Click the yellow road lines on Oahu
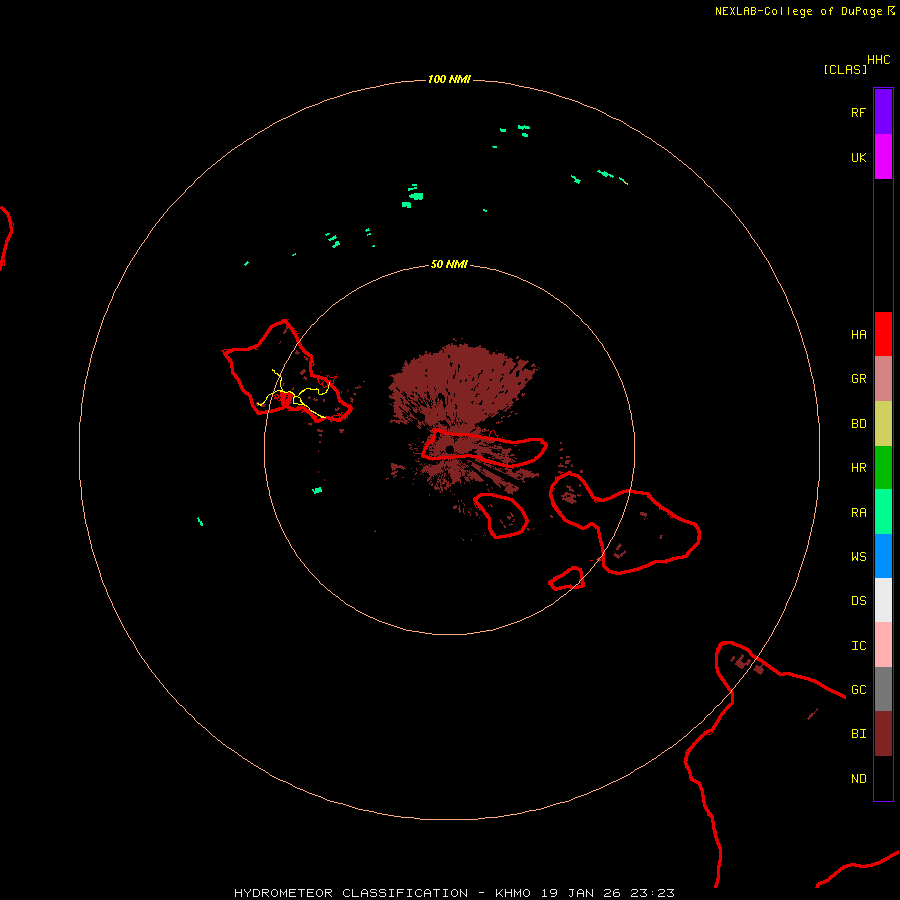 coord(293,395)
